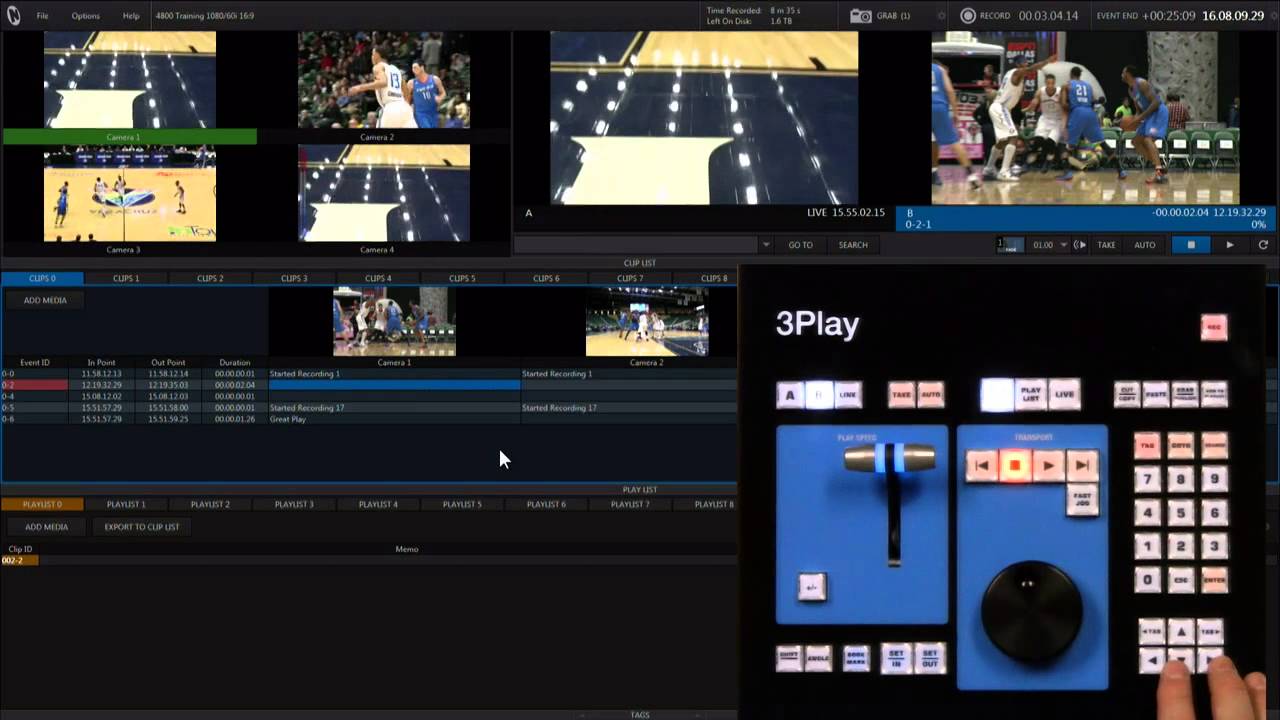Viewport: 1280px width, 720px height.
Task: Select the Camera 4 input monitor
Action: 384,193
